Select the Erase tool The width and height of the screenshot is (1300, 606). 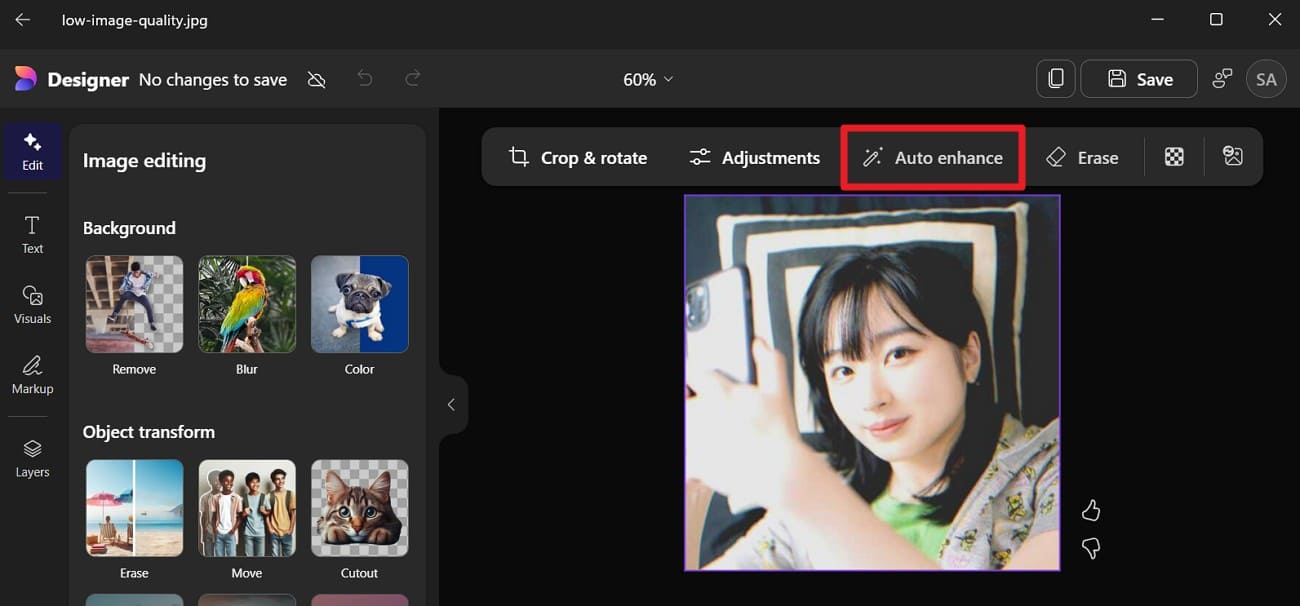tap(1083, 157)
